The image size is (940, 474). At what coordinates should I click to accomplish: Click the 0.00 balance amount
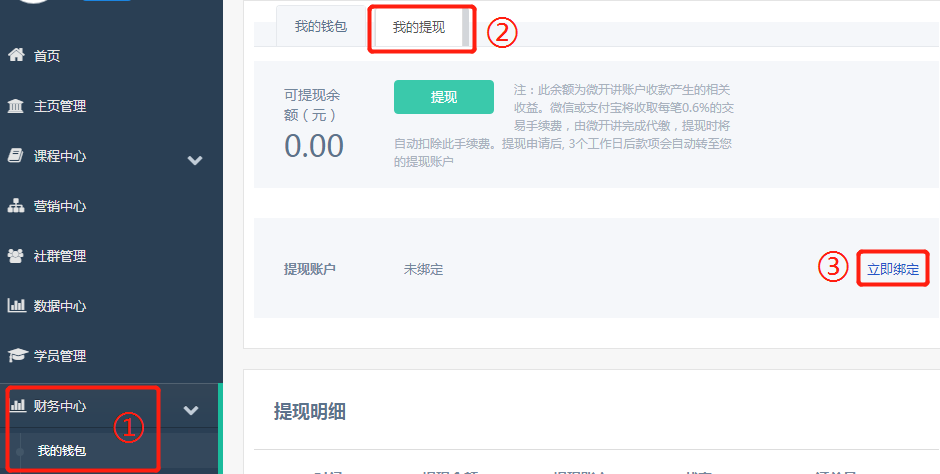[314, 146]
